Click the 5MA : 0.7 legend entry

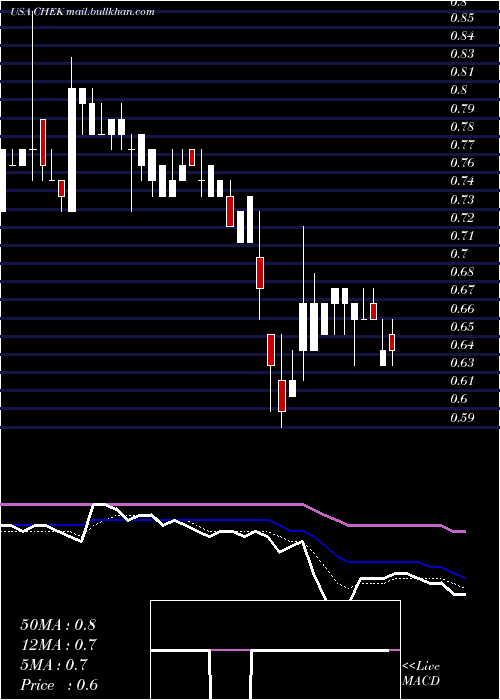click(54, 665)
